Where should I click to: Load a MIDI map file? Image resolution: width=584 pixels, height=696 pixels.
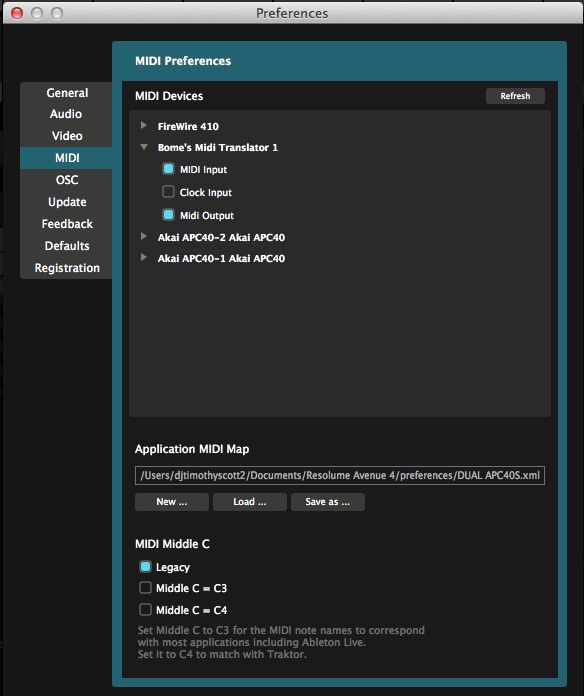pos(250,502)
